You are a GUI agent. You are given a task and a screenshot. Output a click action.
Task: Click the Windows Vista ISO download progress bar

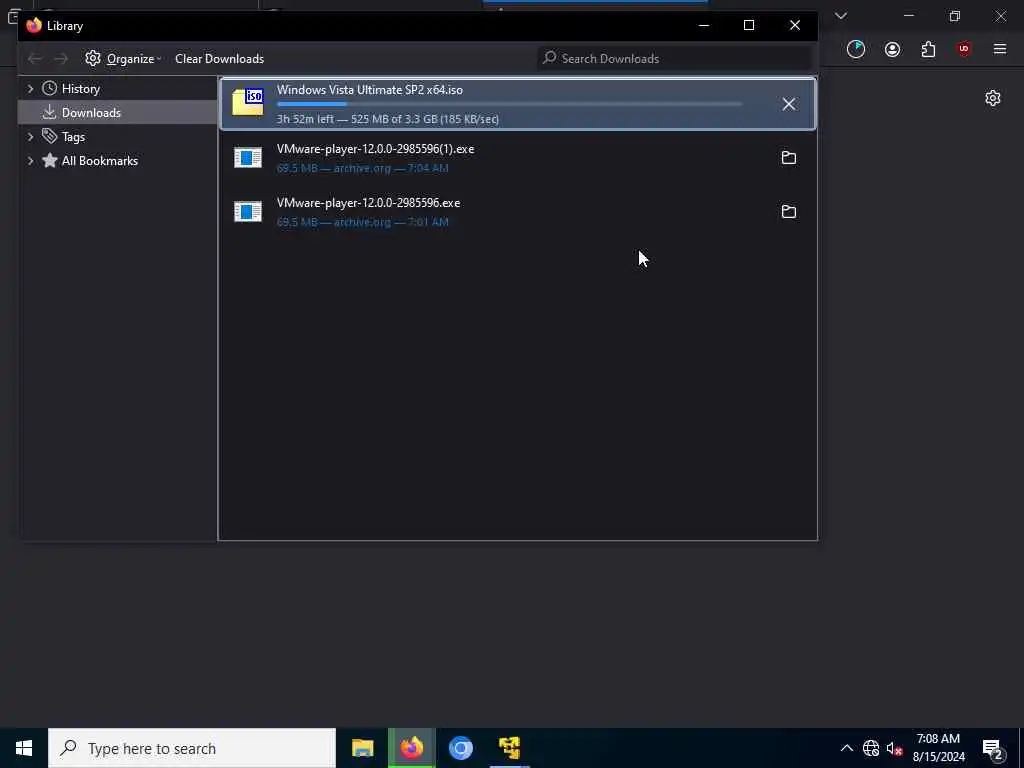coord(509,104)
